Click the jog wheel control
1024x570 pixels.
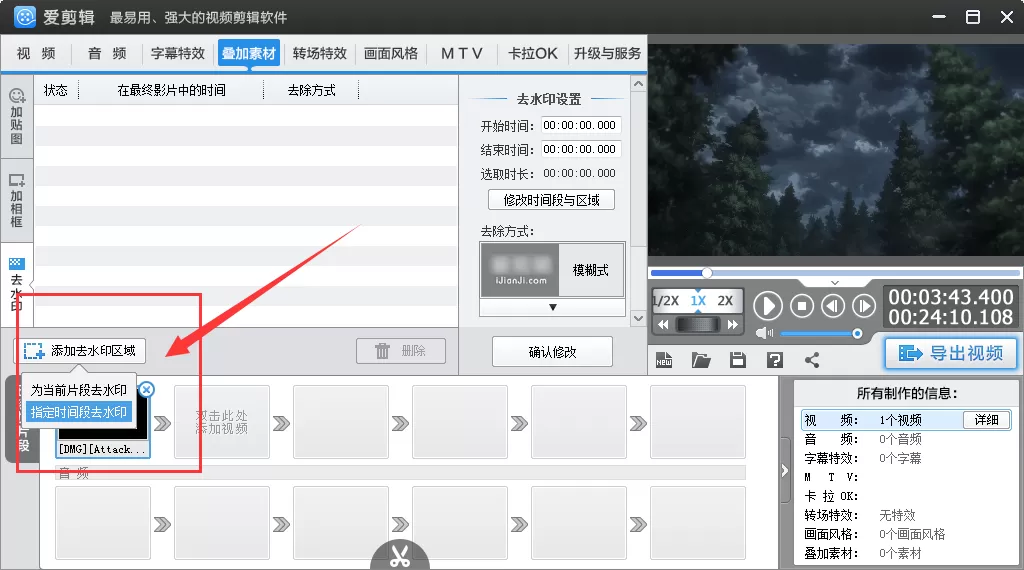[698, 325]
